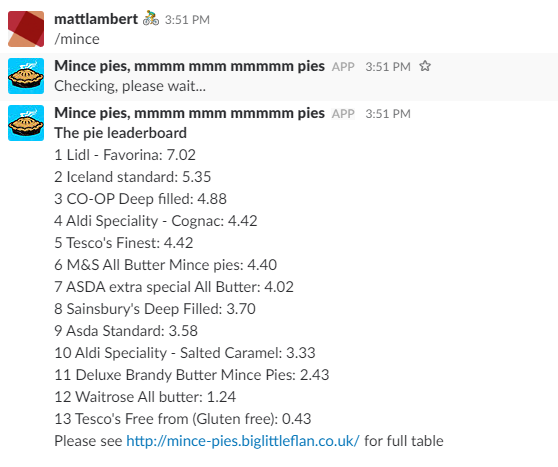Click mattlambert's red avatar image
This screenshot has width=558, height=467.
click(x=26, y=29)
